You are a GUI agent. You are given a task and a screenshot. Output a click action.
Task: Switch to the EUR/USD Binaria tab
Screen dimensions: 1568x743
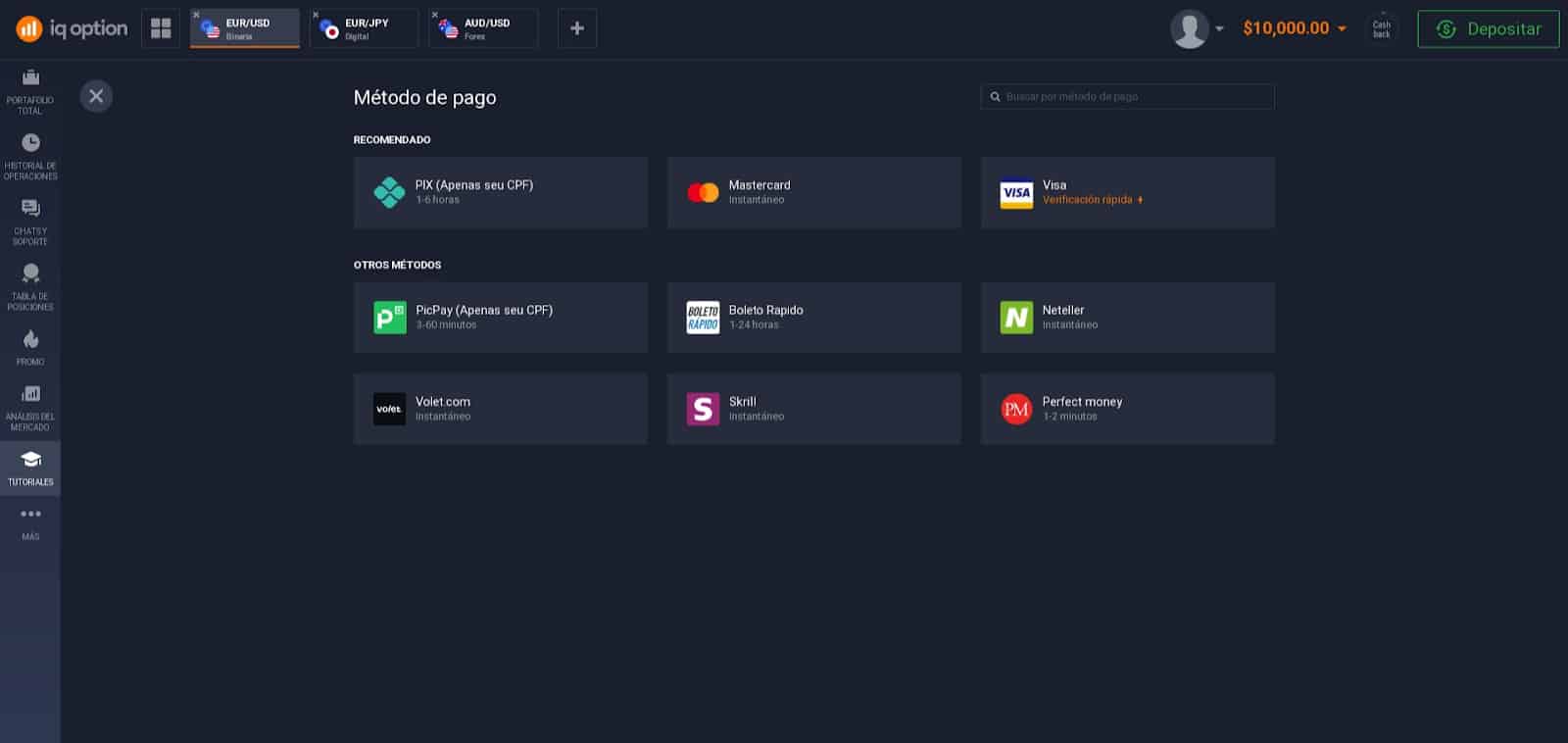tap(245, 28)
